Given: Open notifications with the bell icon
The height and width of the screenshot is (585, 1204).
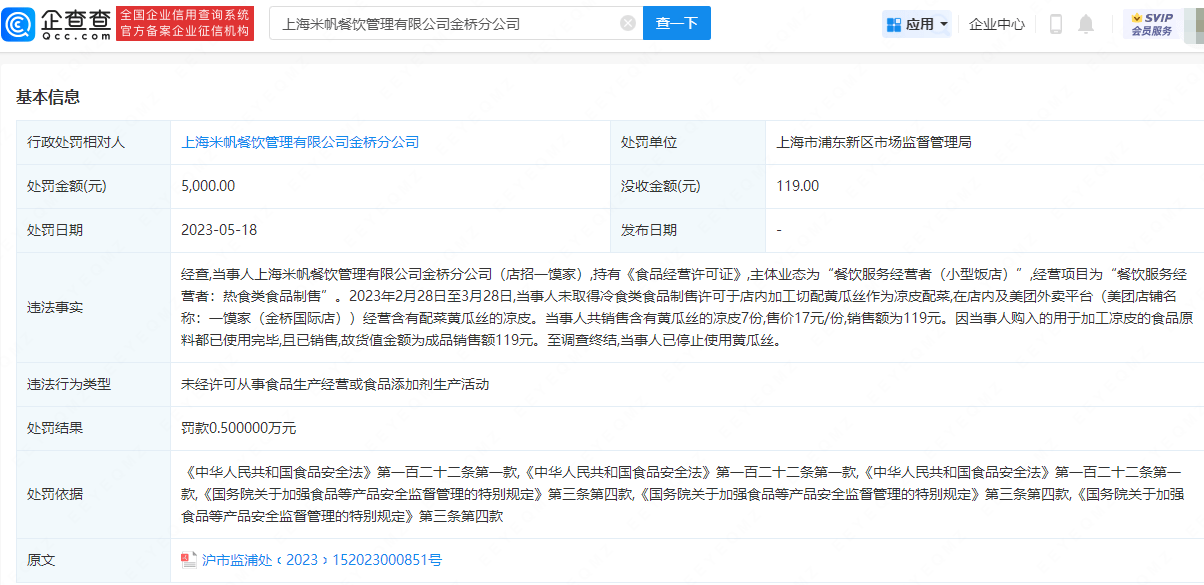Looking at the screenshot, I should 1086,24.
